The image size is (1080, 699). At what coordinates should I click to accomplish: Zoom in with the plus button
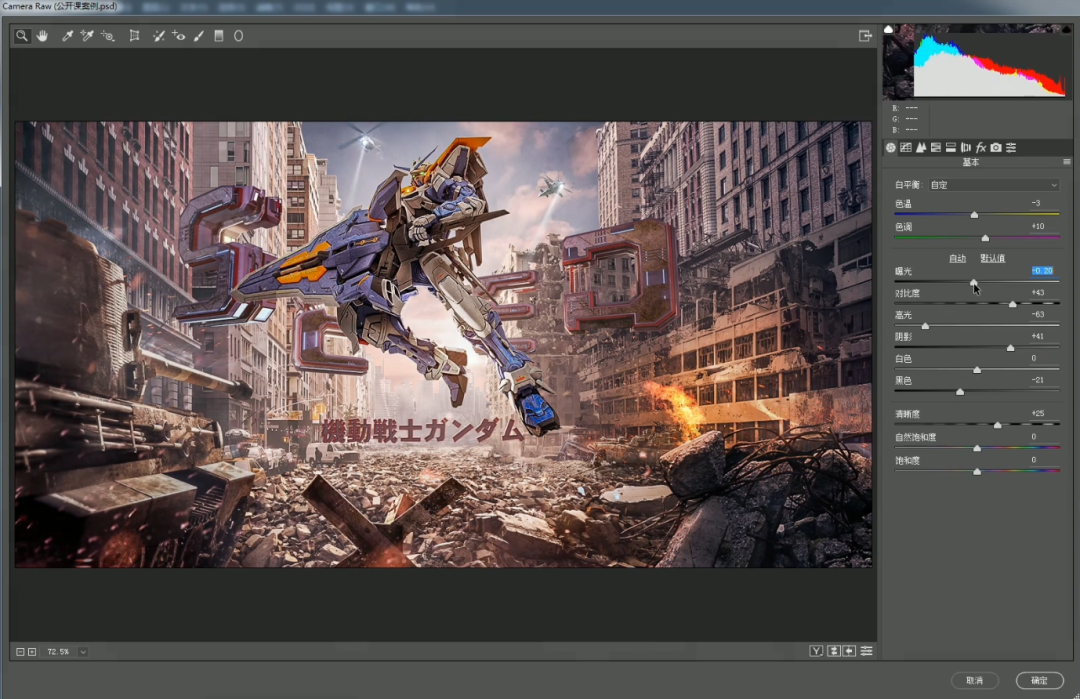pos(32,651)
